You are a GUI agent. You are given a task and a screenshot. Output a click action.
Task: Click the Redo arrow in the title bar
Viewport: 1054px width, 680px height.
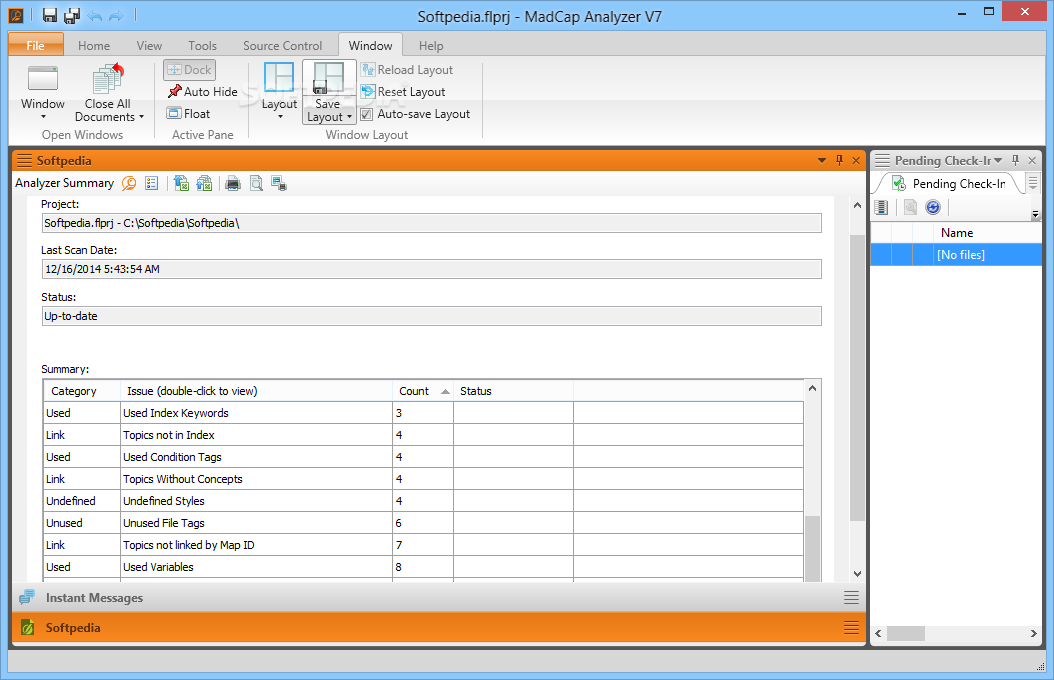tap(116, 15)
